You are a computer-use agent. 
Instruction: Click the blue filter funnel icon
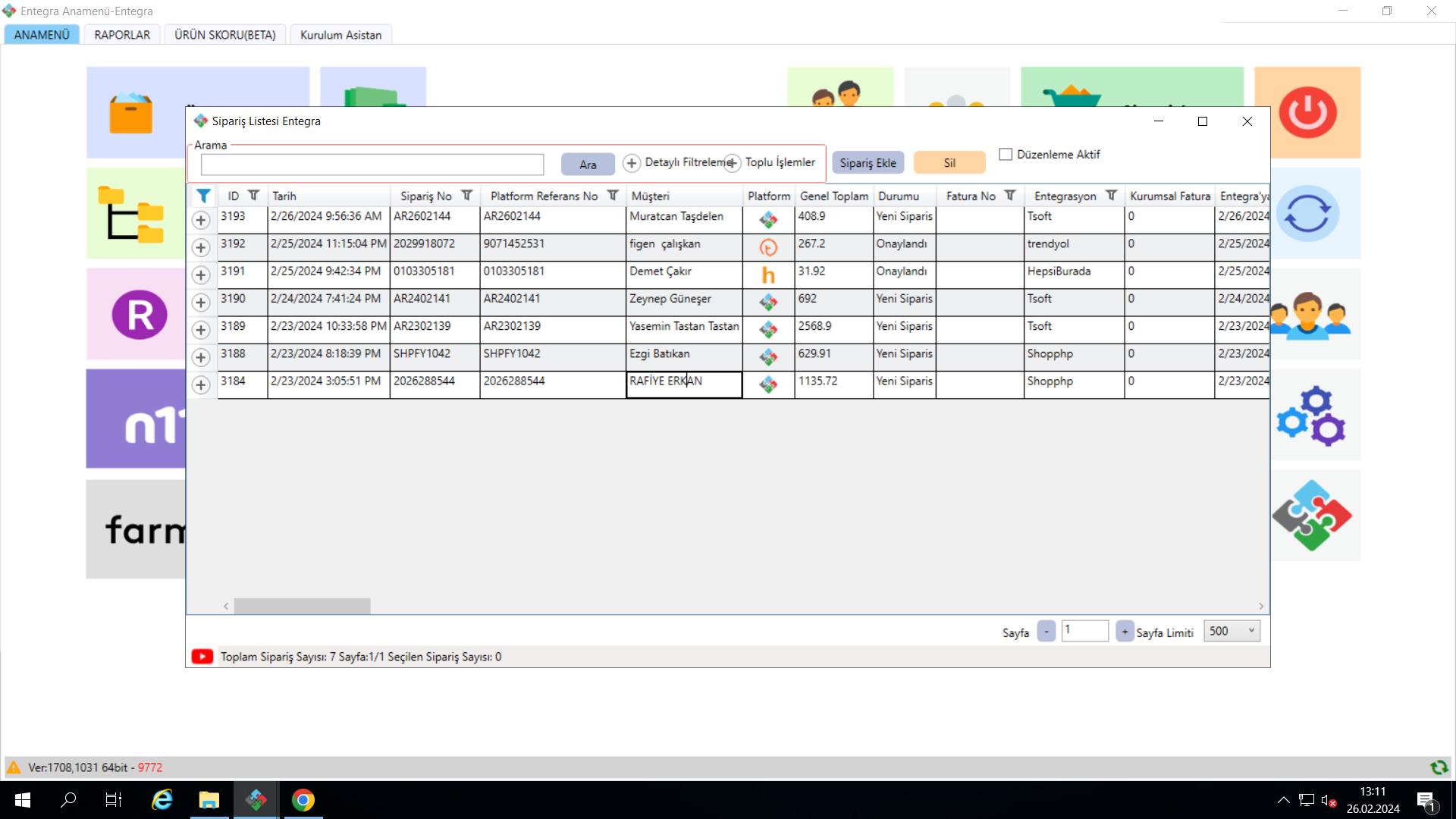click(203, 196)
